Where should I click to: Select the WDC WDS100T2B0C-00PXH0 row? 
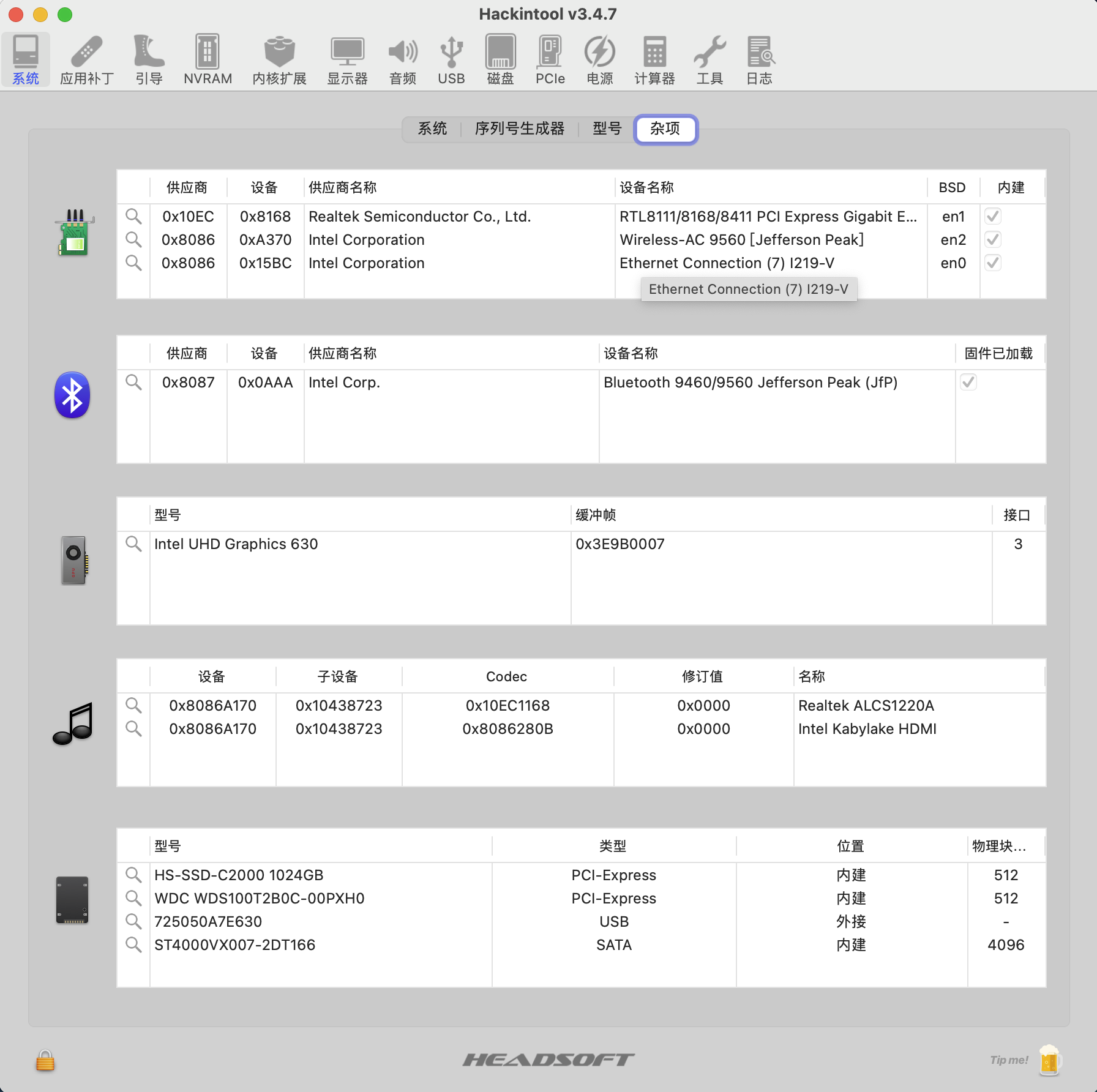582,898
